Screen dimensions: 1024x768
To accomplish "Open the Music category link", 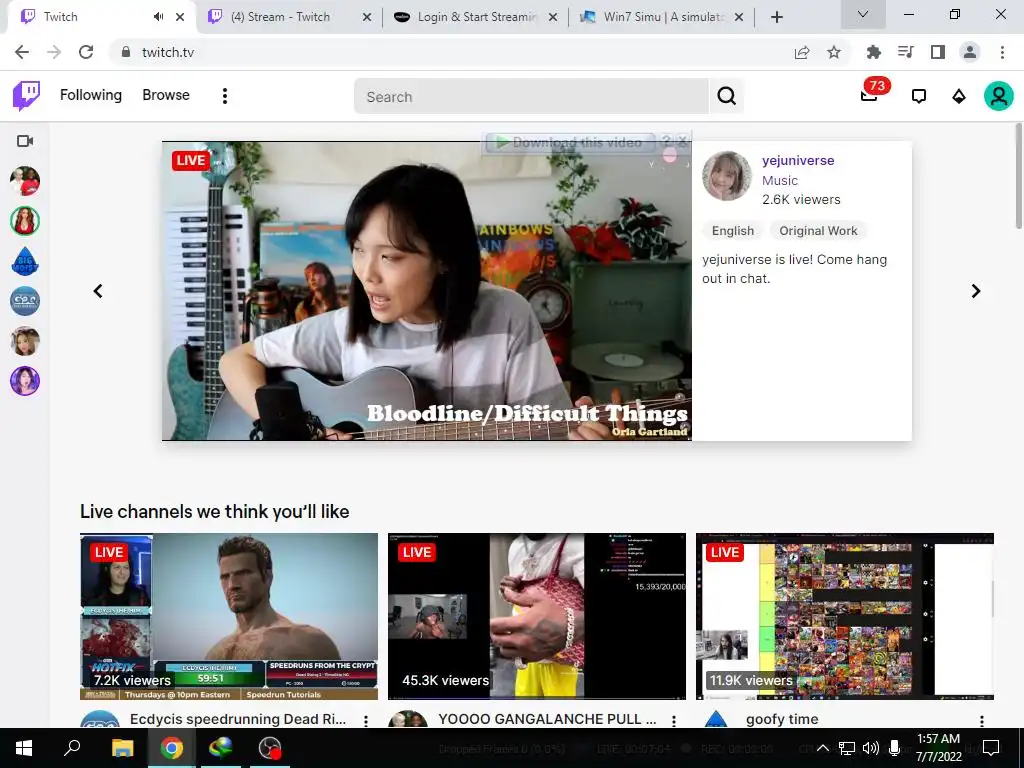I will [x=780, y=181].
